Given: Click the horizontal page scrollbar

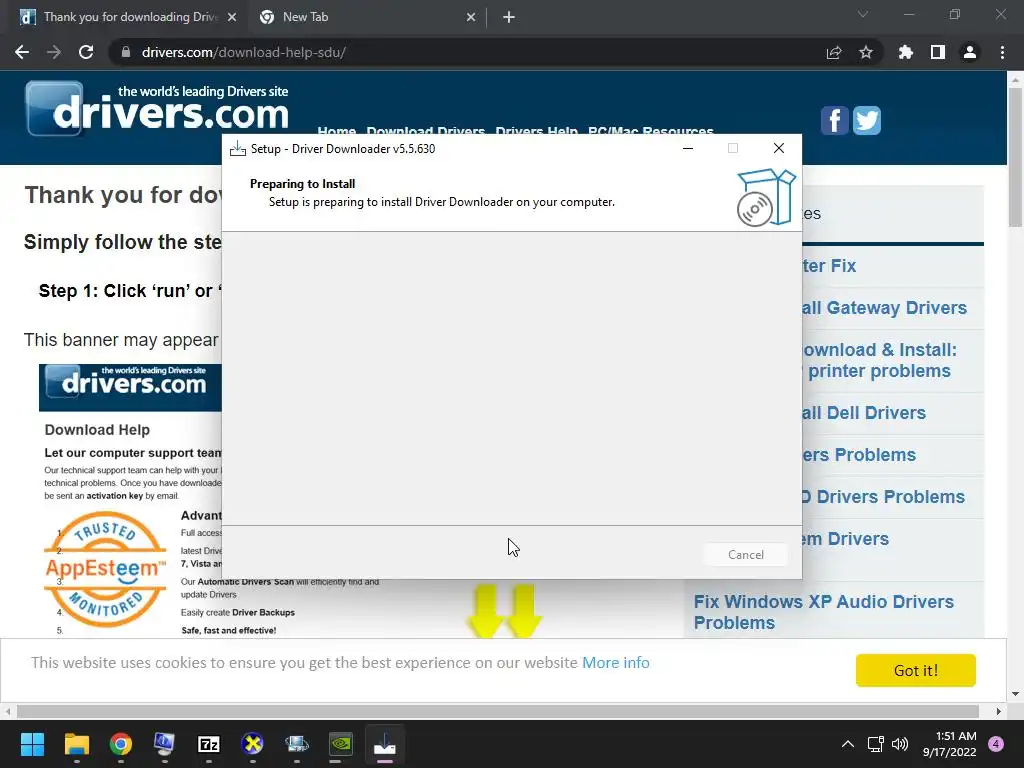Looking at the screenshot, I should point(498,711).
